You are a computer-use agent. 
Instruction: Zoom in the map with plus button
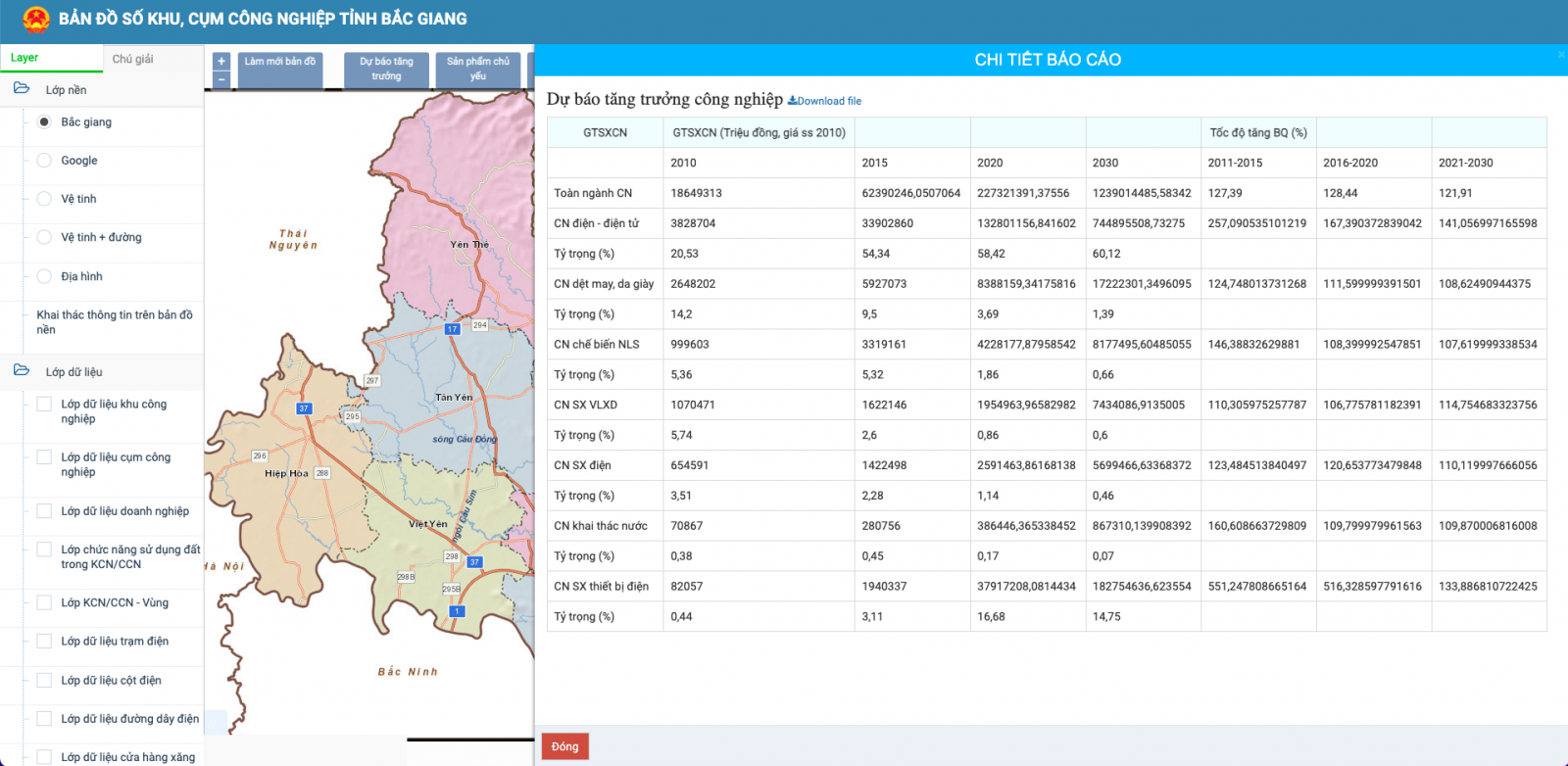click(x=221, y=61)
